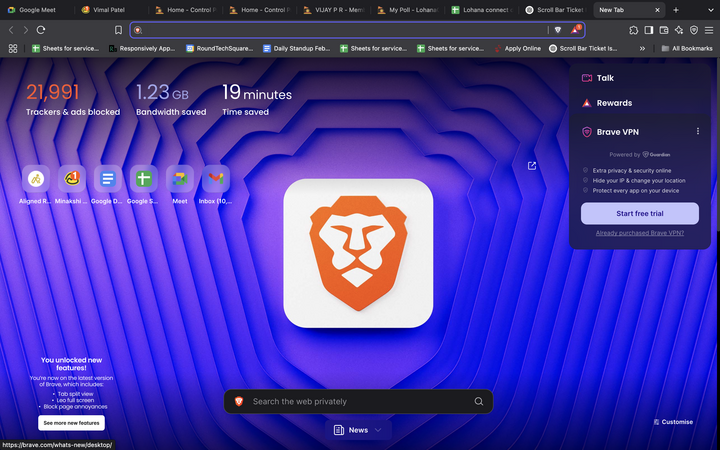Open the Brave Rewards icon in the address bar
720x450 pixels.
[575, 30]
